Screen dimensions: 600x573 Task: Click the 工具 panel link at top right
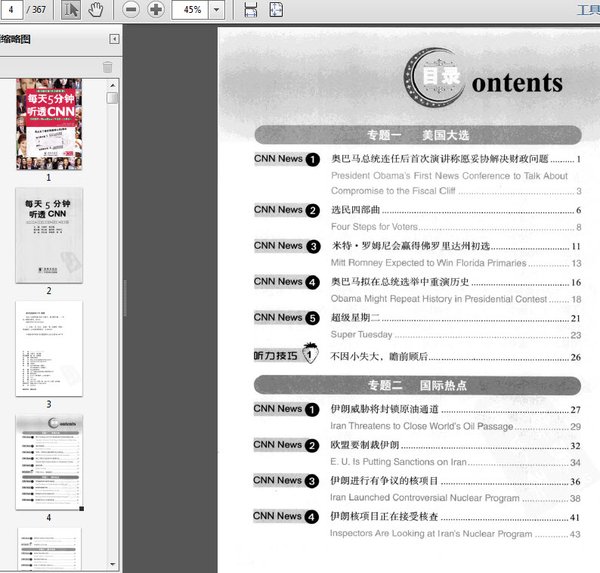(x=589, y=10)
